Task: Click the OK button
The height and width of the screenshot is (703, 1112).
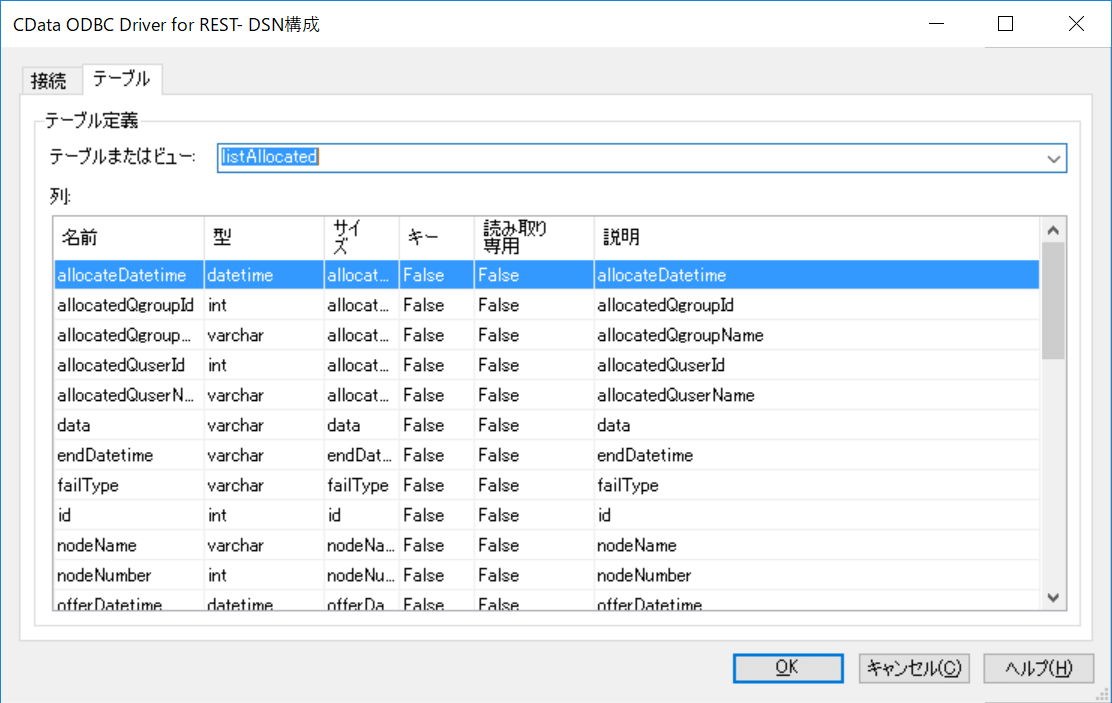Action: (x=787, y=668)
